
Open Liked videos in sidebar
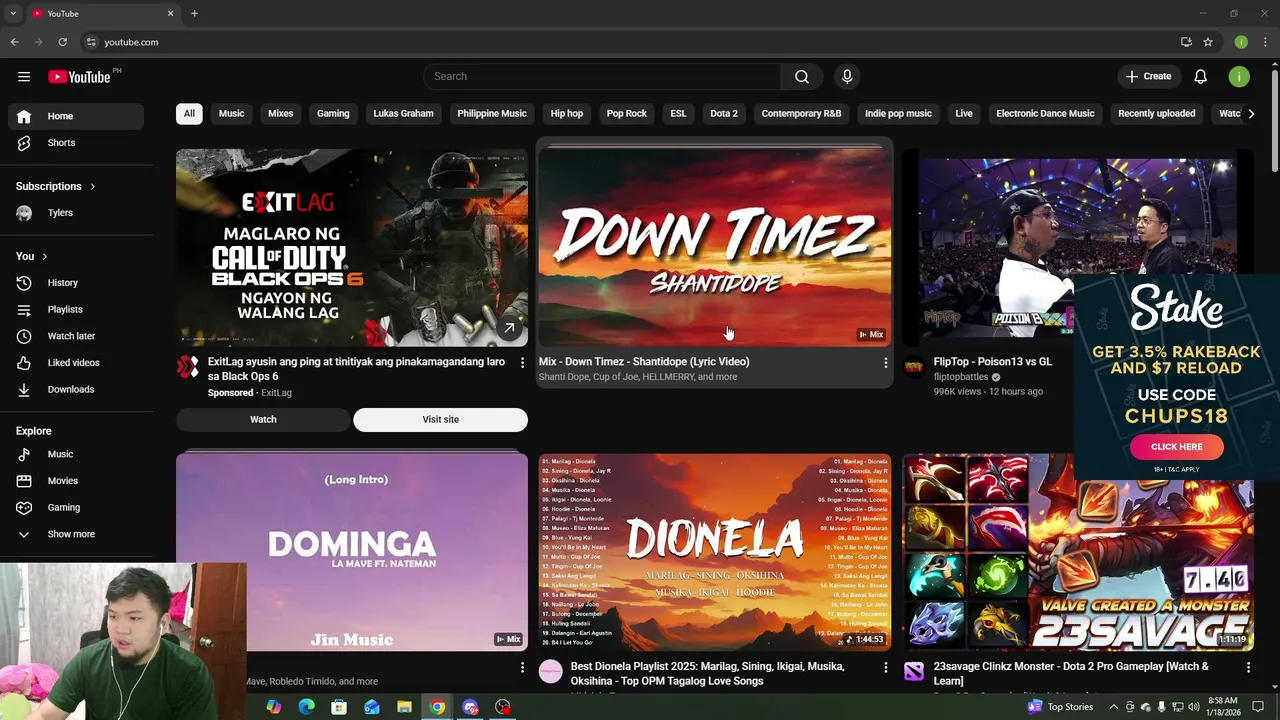76,363
